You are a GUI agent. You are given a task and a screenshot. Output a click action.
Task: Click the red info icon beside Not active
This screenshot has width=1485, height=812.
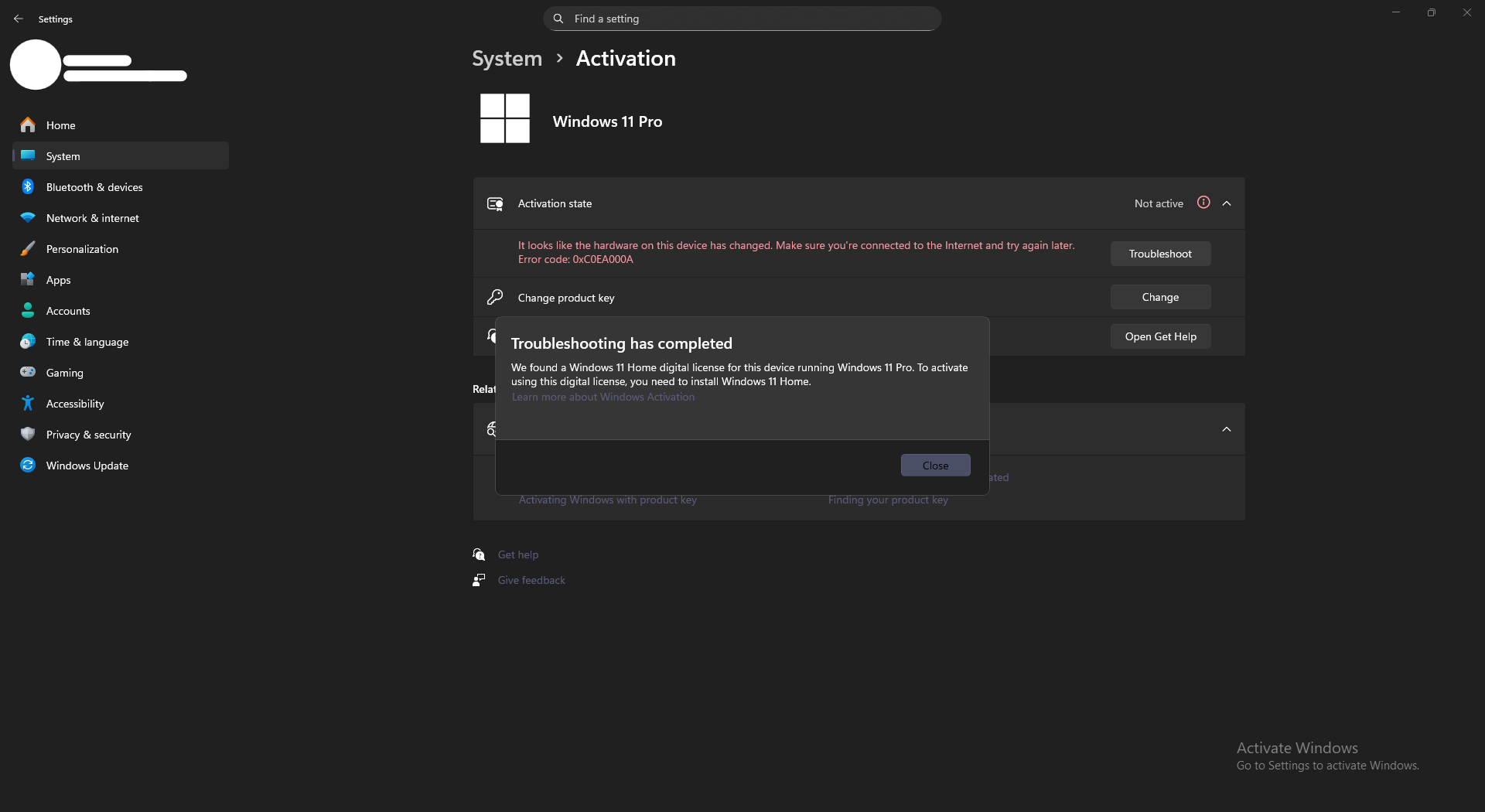pyautogui.click(x=1203, y=203)
